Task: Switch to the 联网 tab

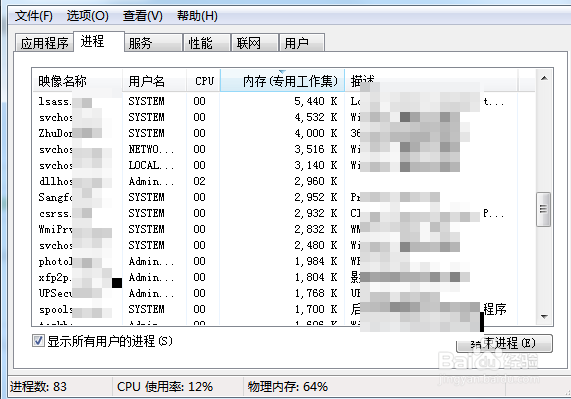Action: point(255,43)
